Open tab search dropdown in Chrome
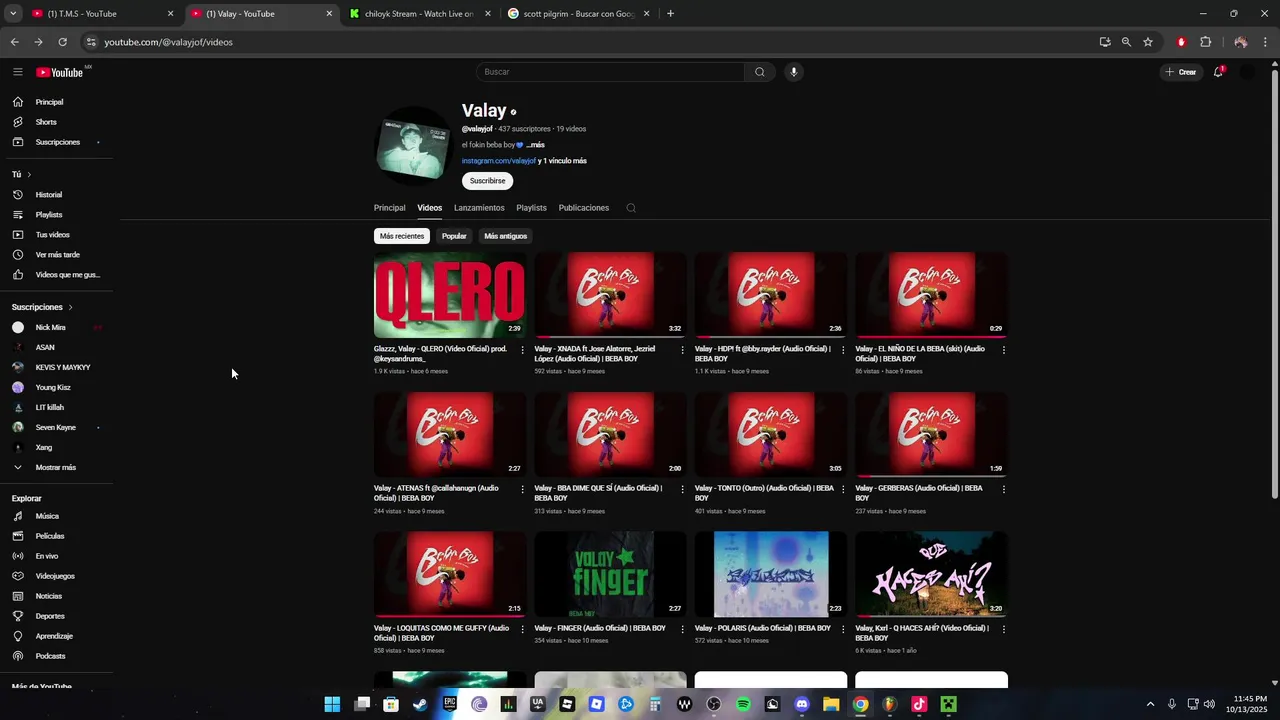Screen dimensions: 1280x720 [13, 14]
